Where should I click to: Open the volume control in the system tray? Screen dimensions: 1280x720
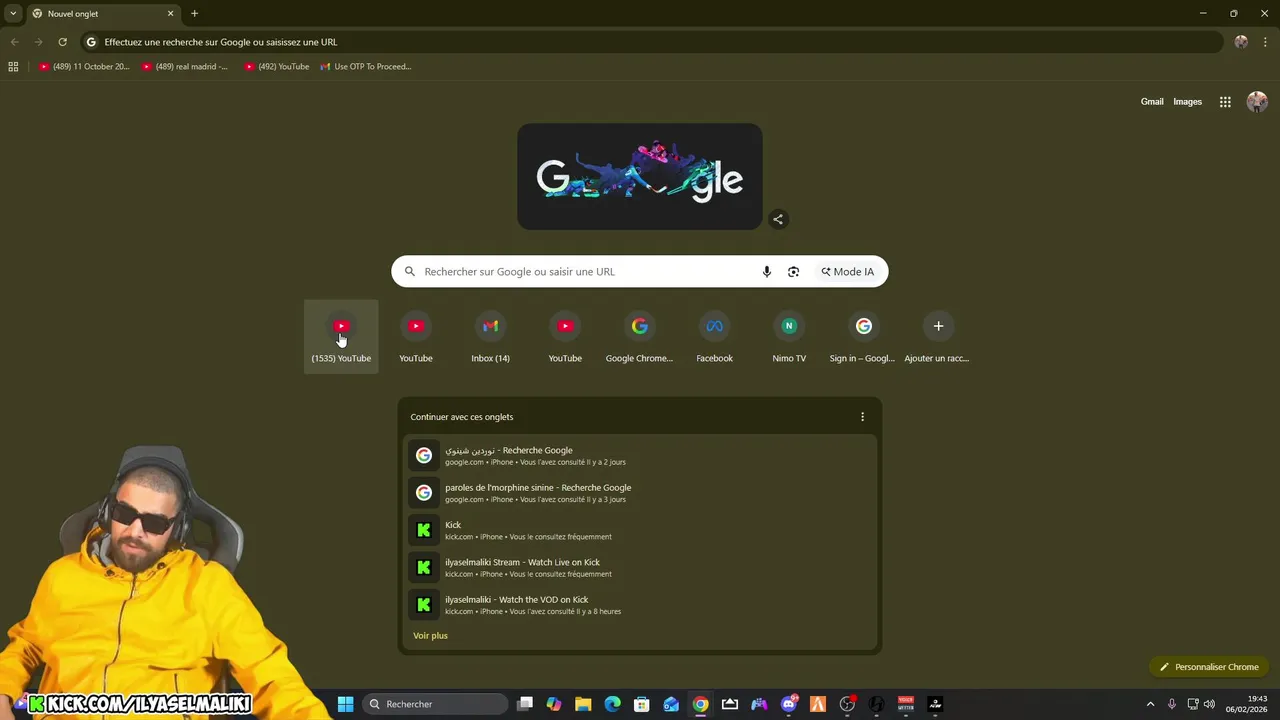(1210, 704)
